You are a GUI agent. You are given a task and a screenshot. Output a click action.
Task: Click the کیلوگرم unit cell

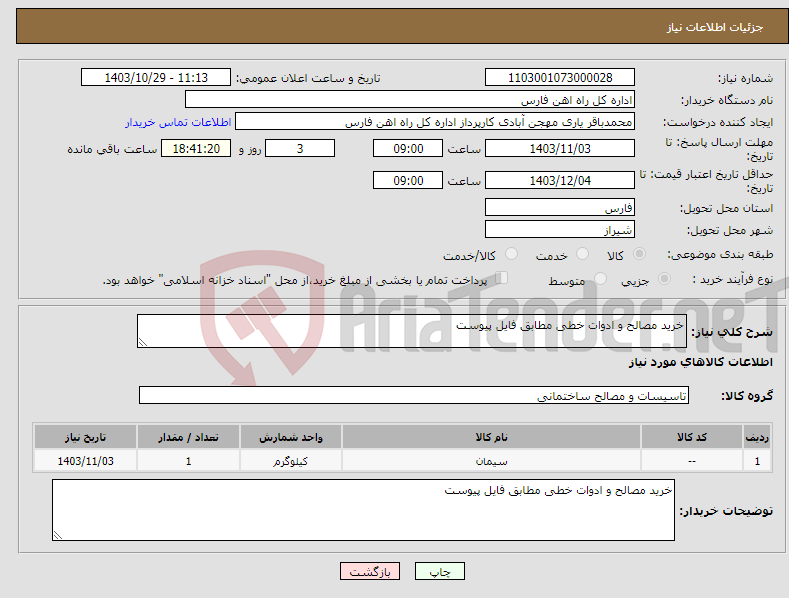pyautogui.click(x=290, y=461)
